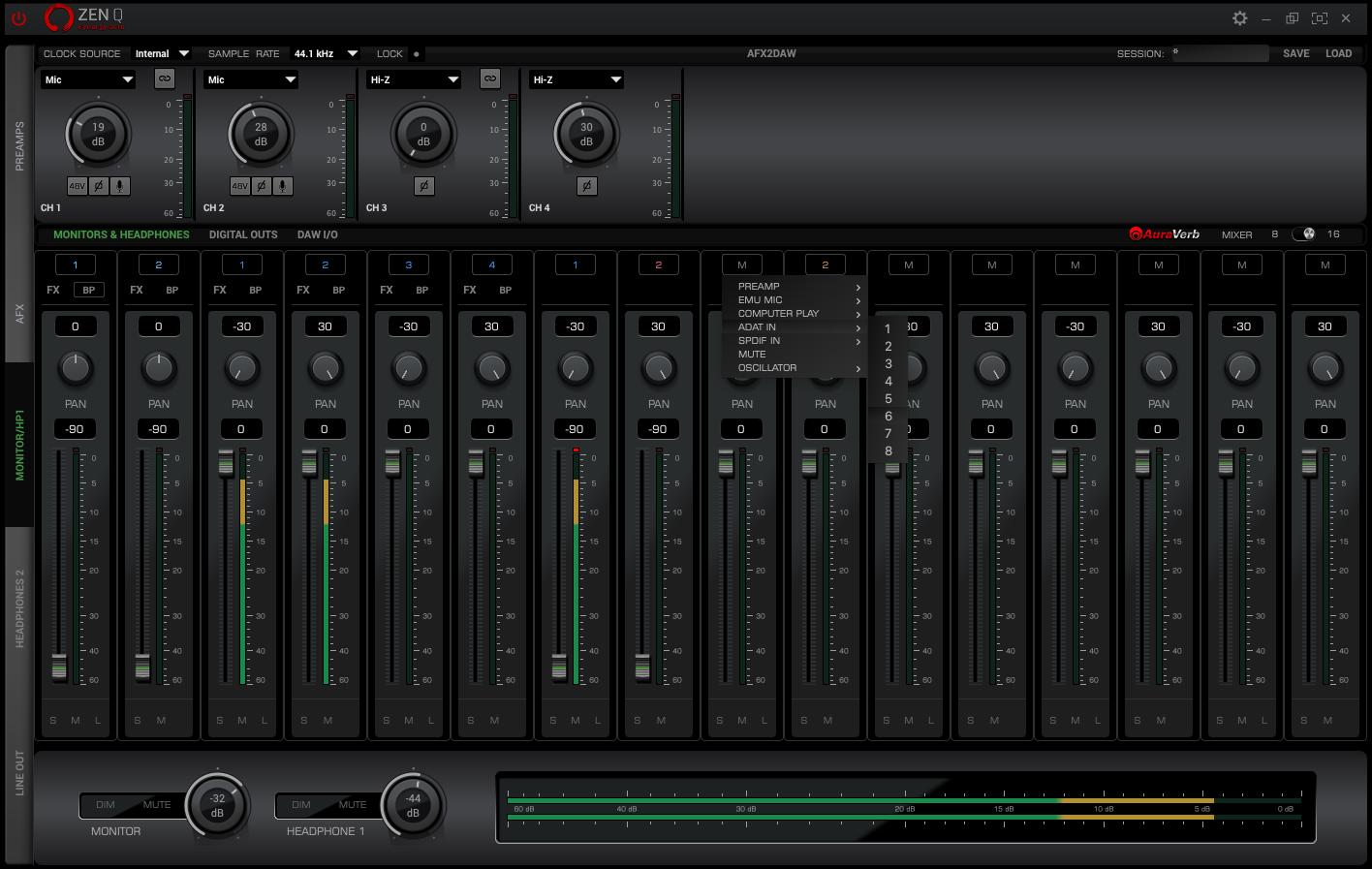The width and height of the screenshot is (1372, 869).
Task: Click the CH 1 gain knob at 19 dB
Action: (98, 135)
